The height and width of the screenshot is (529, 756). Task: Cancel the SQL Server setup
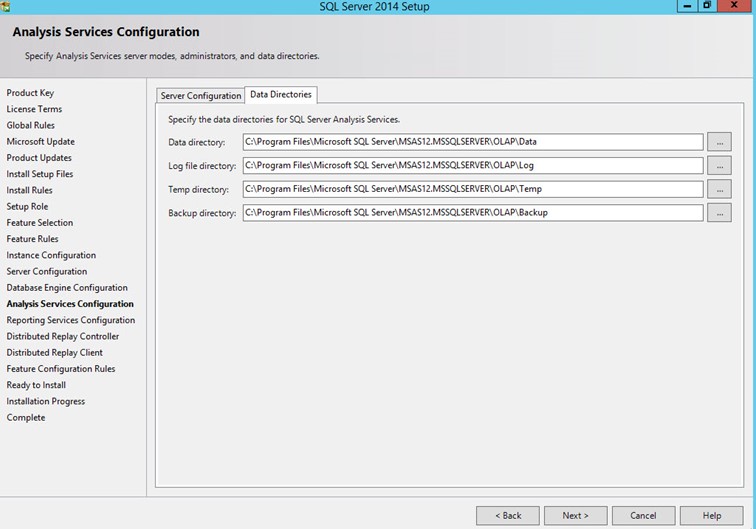tap(643, 515)
